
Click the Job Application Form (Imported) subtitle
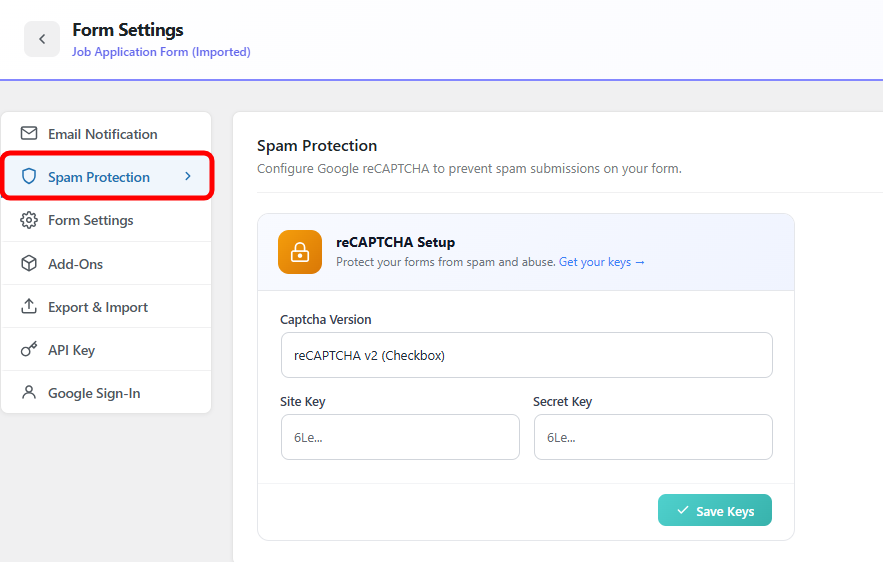161,52
